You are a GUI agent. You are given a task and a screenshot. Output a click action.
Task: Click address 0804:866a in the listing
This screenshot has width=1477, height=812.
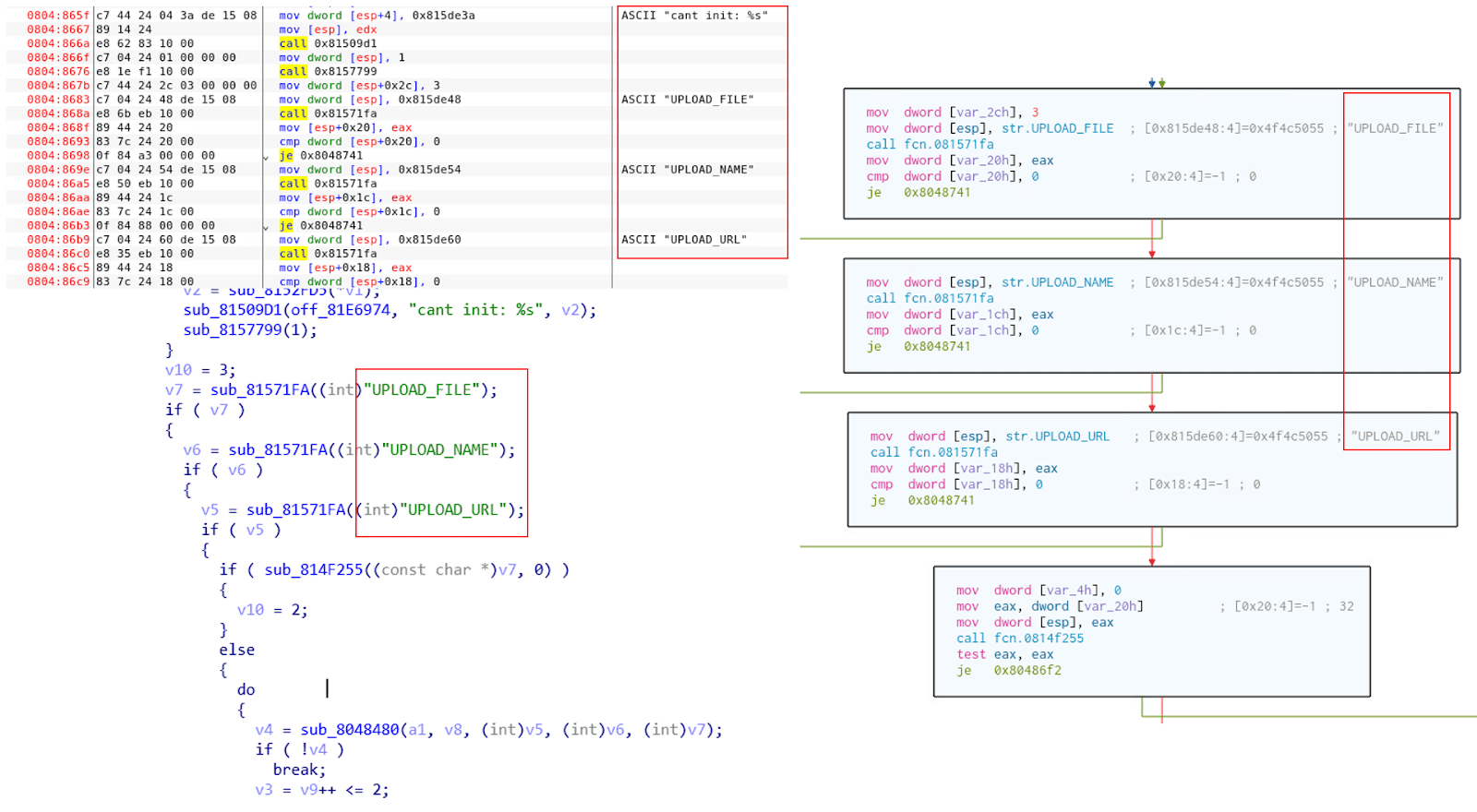[x=58, y=43]
